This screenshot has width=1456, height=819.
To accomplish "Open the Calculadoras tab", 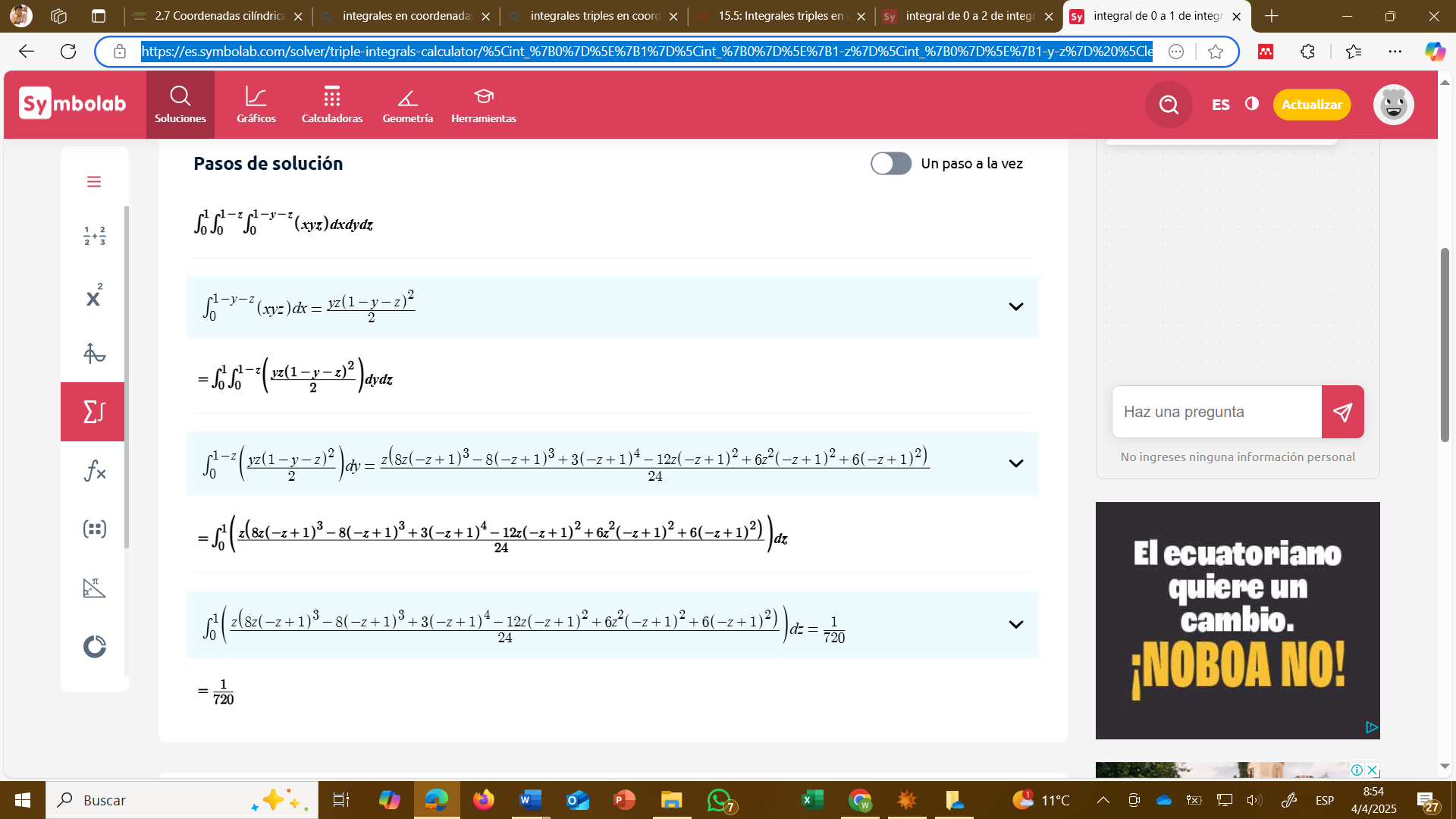I will pyautogui.click(x=332, y=105).
